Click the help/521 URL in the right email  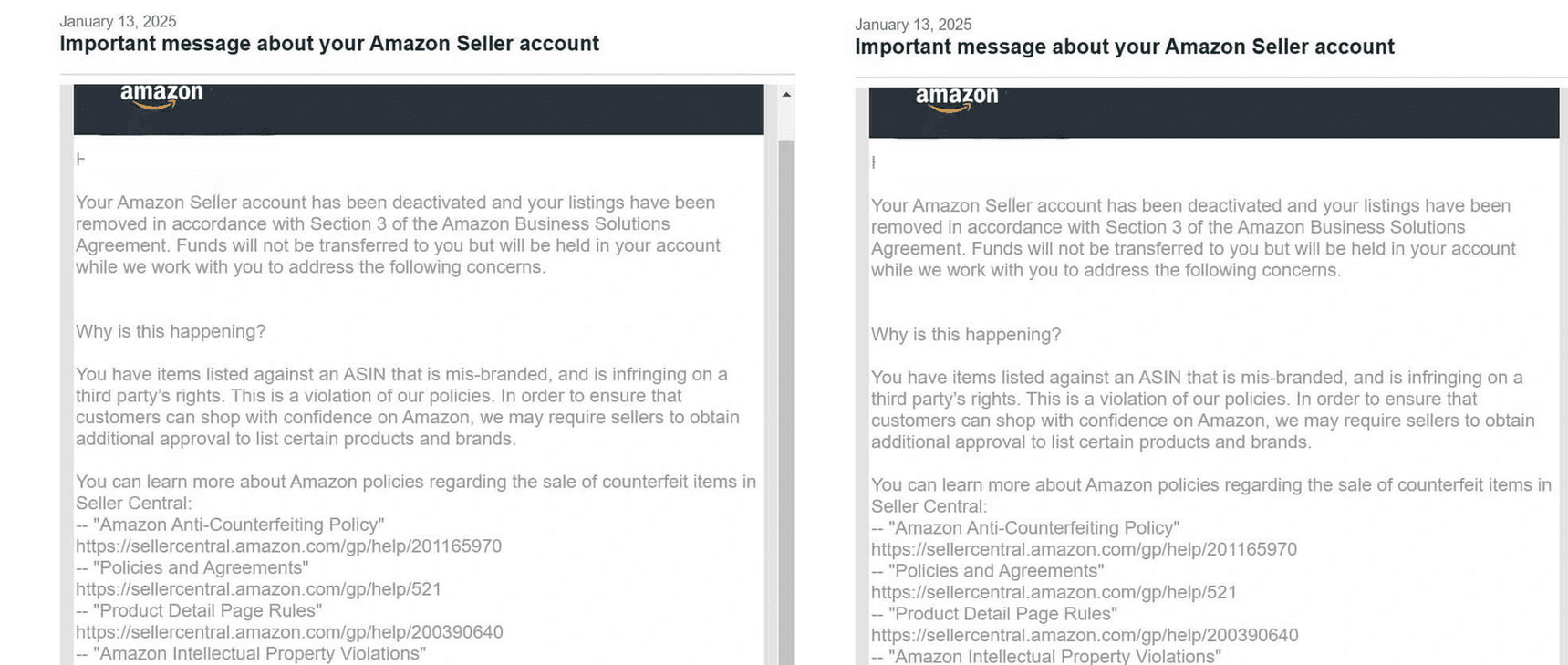pyautogui.click(x=1054, y=592)
